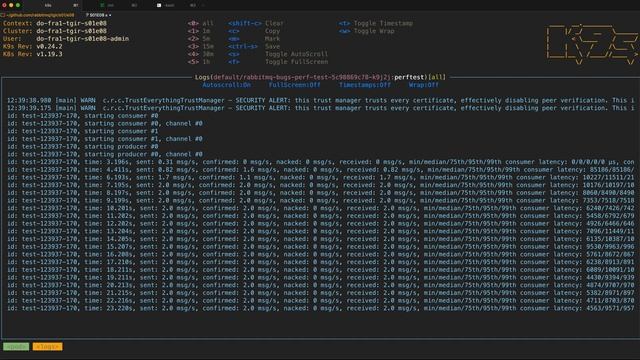Click the K8s Rev value v1.19.3
The height and width of the screenshot is (360, 640).
coord(49,54)
